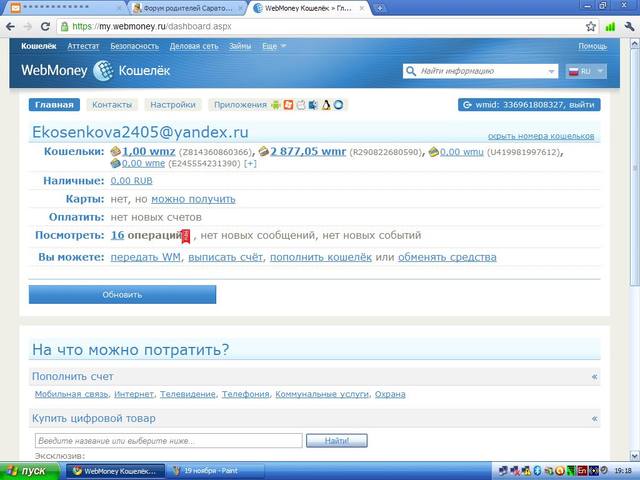Click the orange round tray icon
Viewport: 640px width, 480px height.
click(x=560, y=471)
